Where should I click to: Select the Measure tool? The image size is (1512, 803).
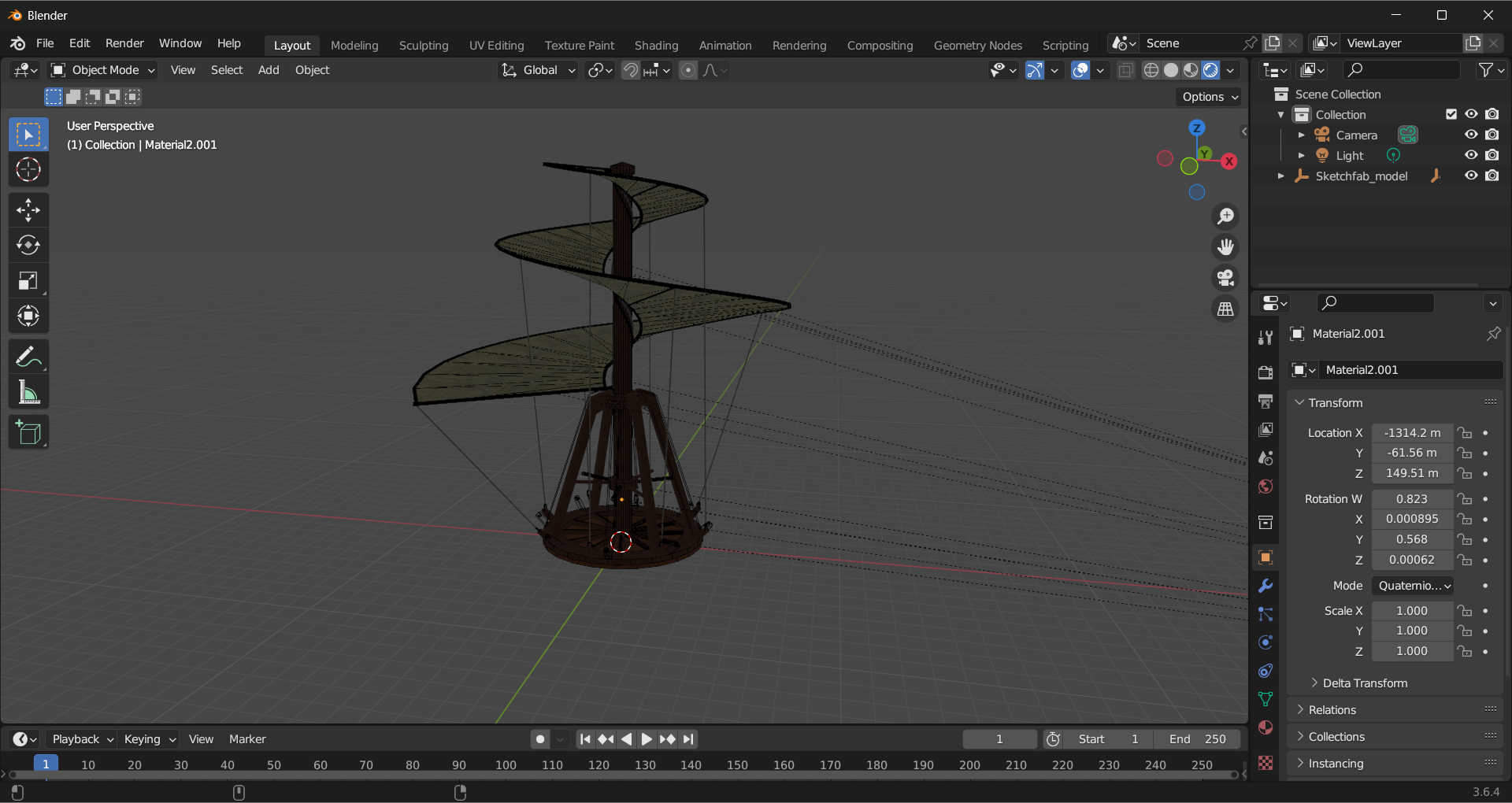[28, 392]
